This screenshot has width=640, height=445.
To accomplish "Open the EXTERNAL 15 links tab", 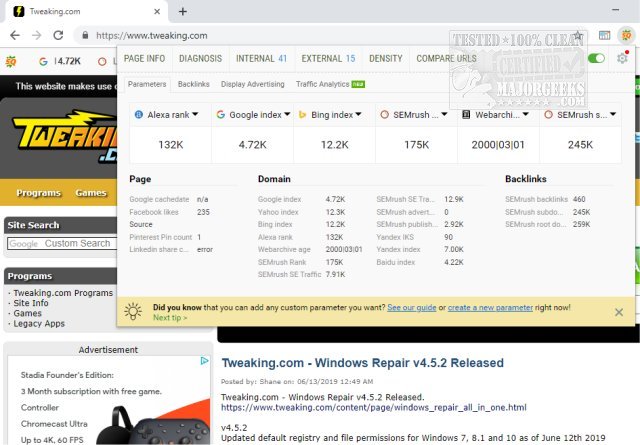I will click(x=328, y=59).
